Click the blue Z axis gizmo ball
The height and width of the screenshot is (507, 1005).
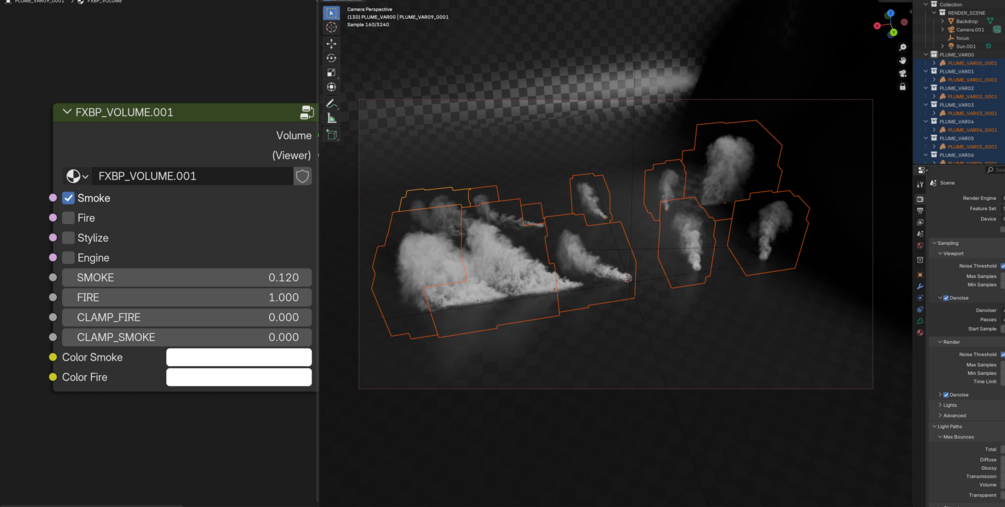click(x=890, y=13)
